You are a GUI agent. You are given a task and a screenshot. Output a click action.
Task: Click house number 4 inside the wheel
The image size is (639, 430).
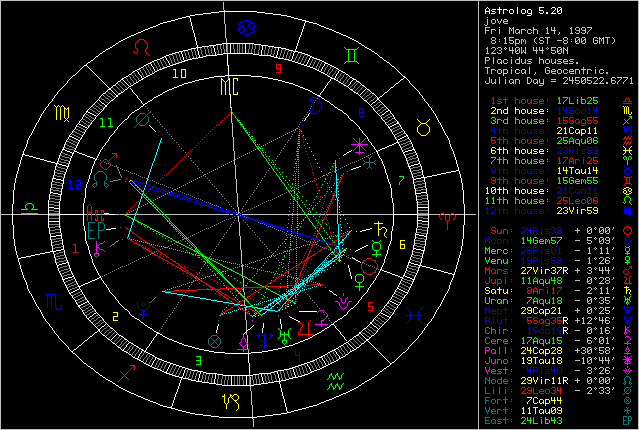[x=298, y=355]
